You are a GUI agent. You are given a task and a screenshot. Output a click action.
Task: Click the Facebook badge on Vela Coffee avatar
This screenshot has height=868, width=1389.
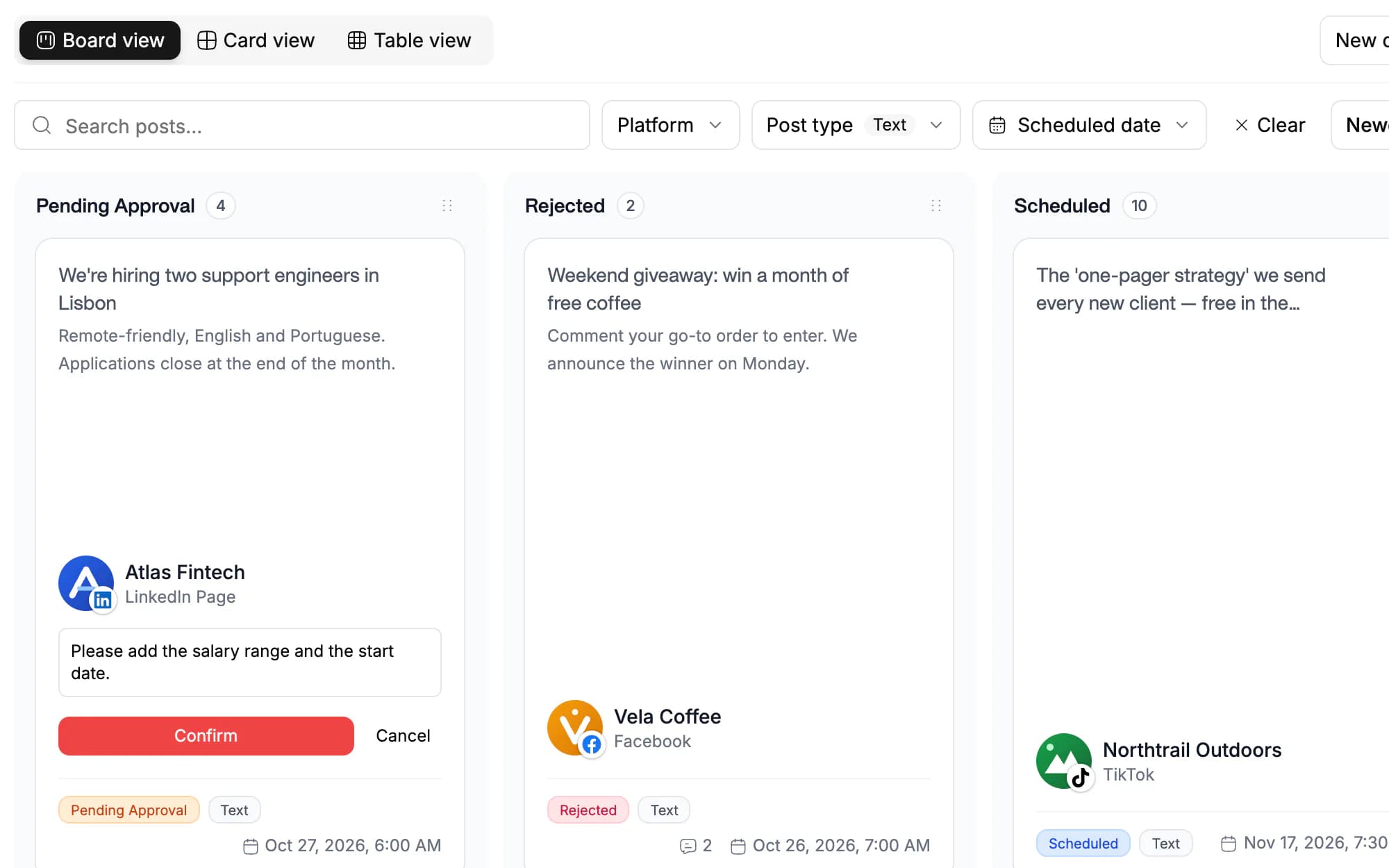[592, 744]
